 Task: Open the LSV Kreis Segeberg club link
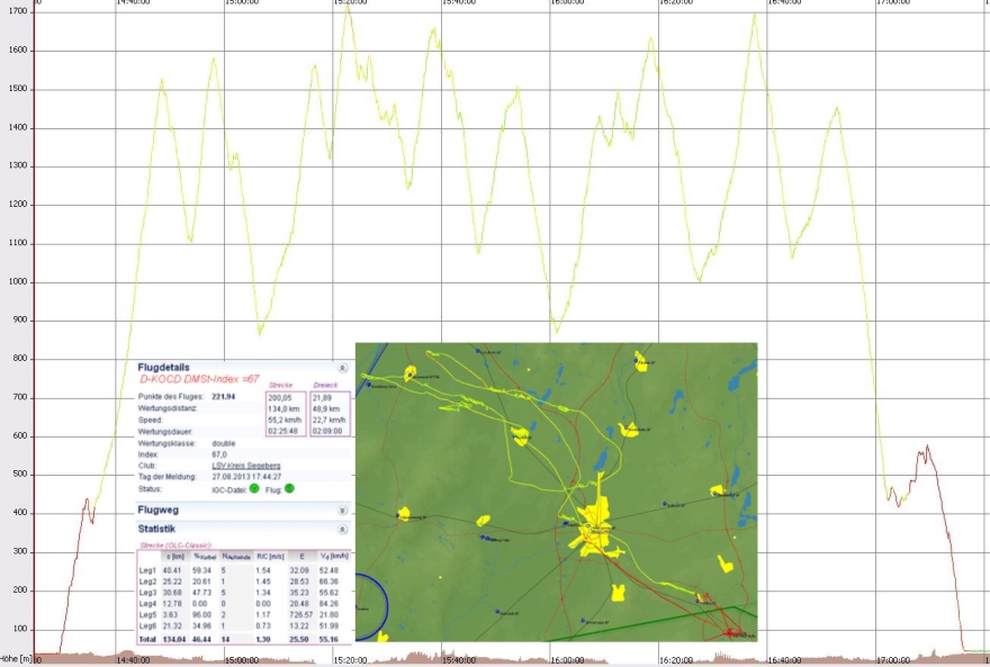[246, 465]
